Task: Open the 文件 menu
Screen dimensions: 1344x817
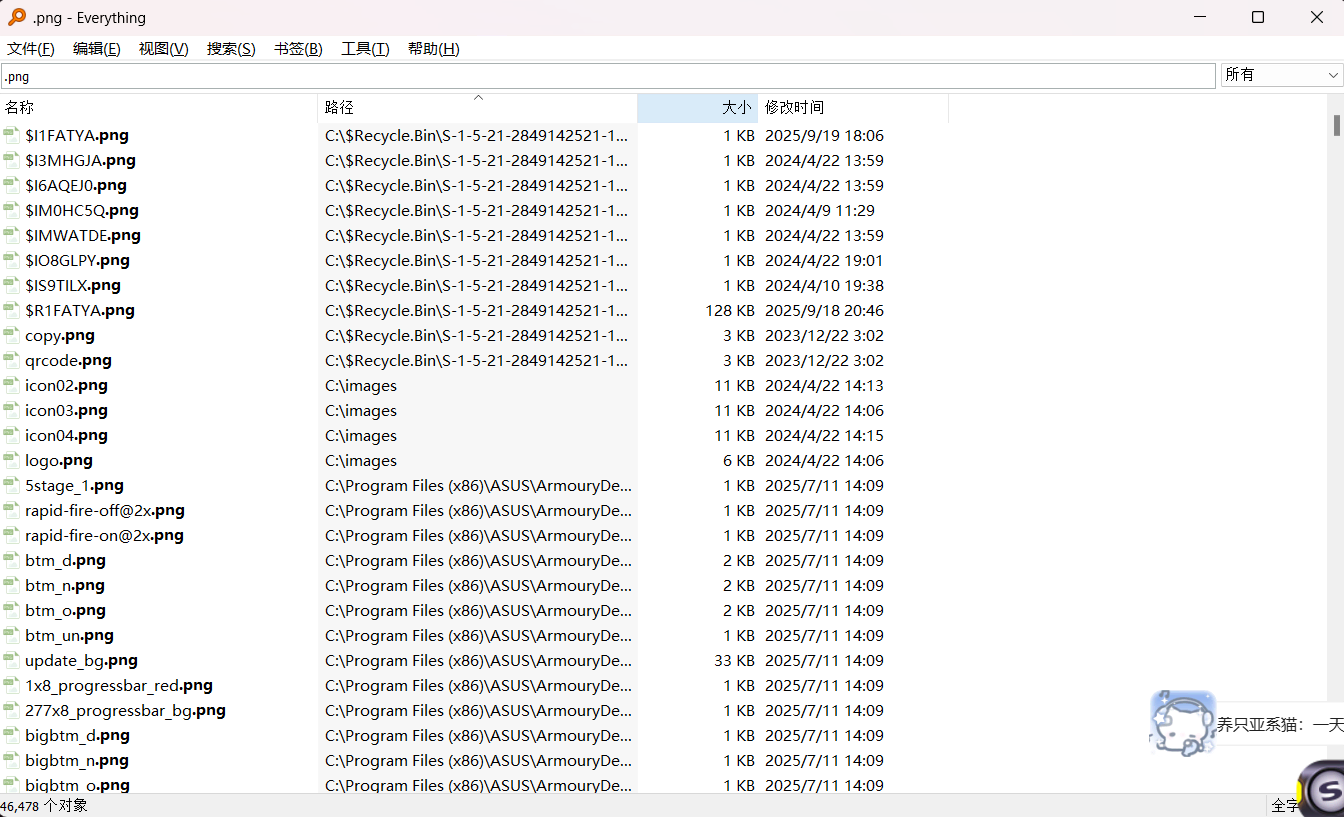Action: [30, 48]
